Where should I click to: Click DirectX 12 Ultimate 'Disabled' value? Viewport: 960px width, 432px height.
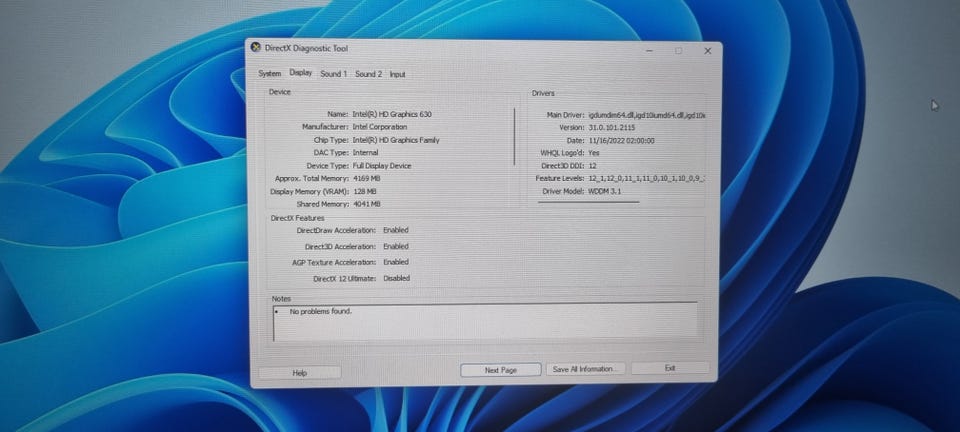click(396, 278)
